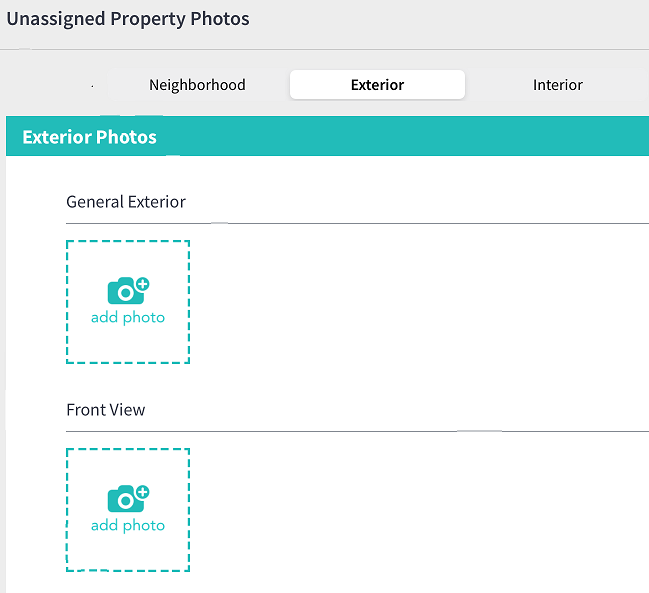This screenshot has height=593, width=649.
Task: Click the Exterior Photos heading text
Action: (89, 137)
